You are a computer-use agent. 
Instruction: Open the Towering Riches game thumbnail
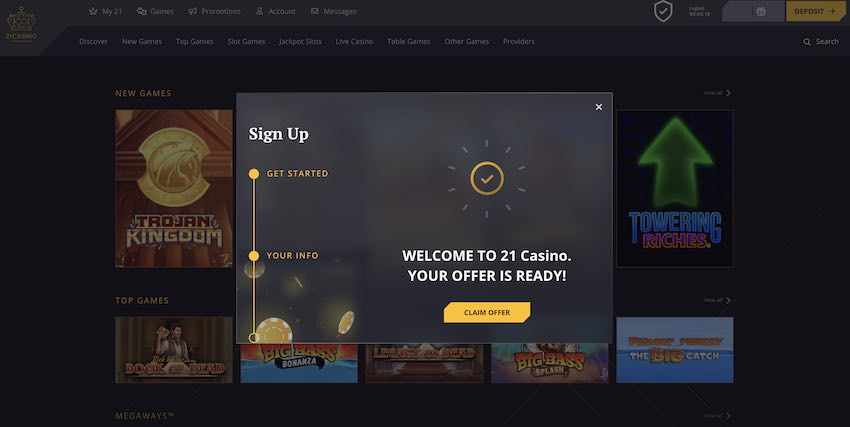click(x=675, y=189)
